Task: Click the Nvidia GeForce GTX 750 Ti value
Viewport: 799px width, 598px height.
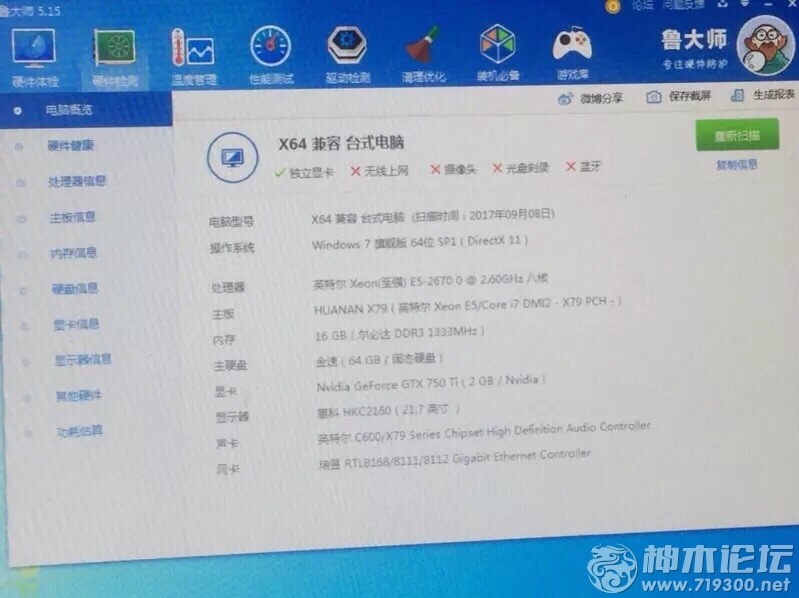Action: tap(431, 383)
